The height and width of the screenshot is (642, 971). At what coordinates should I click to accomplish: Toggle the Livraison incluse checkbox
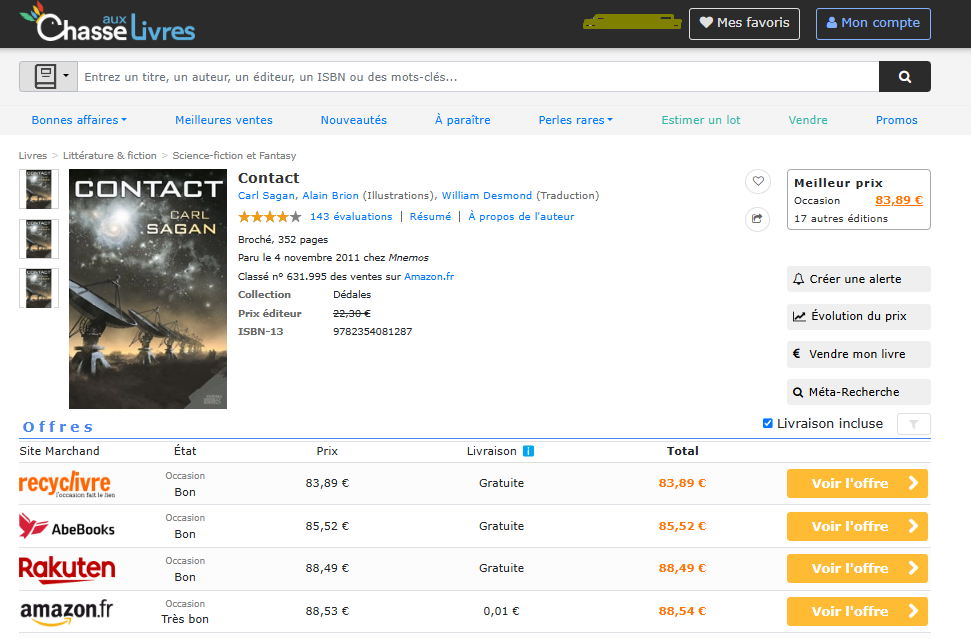click(768, 423)
